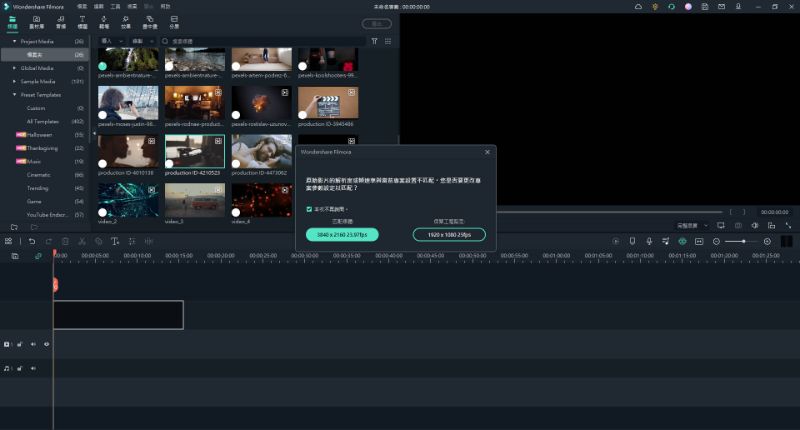Select the All Templates item

click(45, 121)
